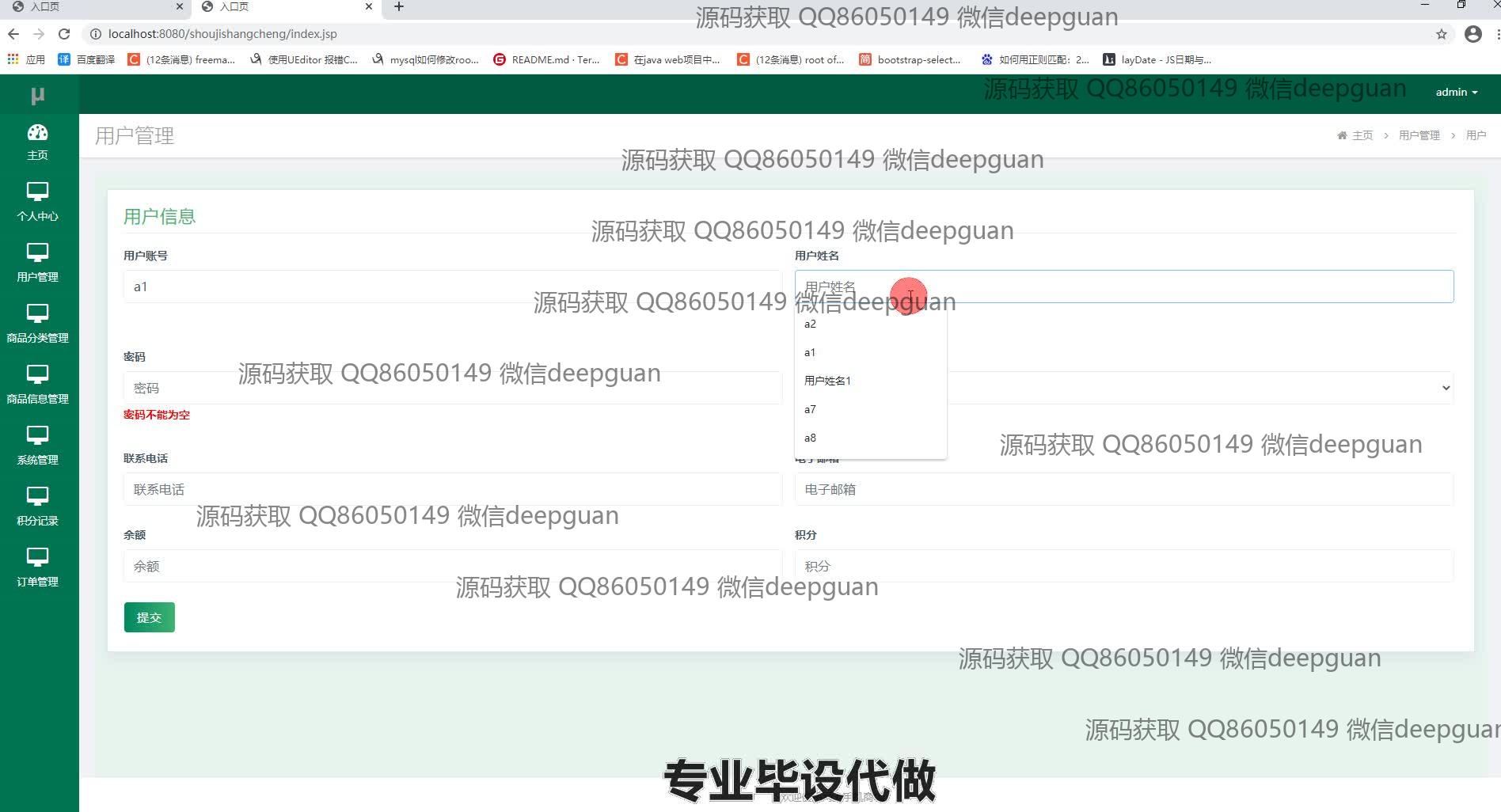This screenshot has height=812, width=1501.
Task: Open 个人中心 monitor icon in sidebar
Action: coord(37,192)
